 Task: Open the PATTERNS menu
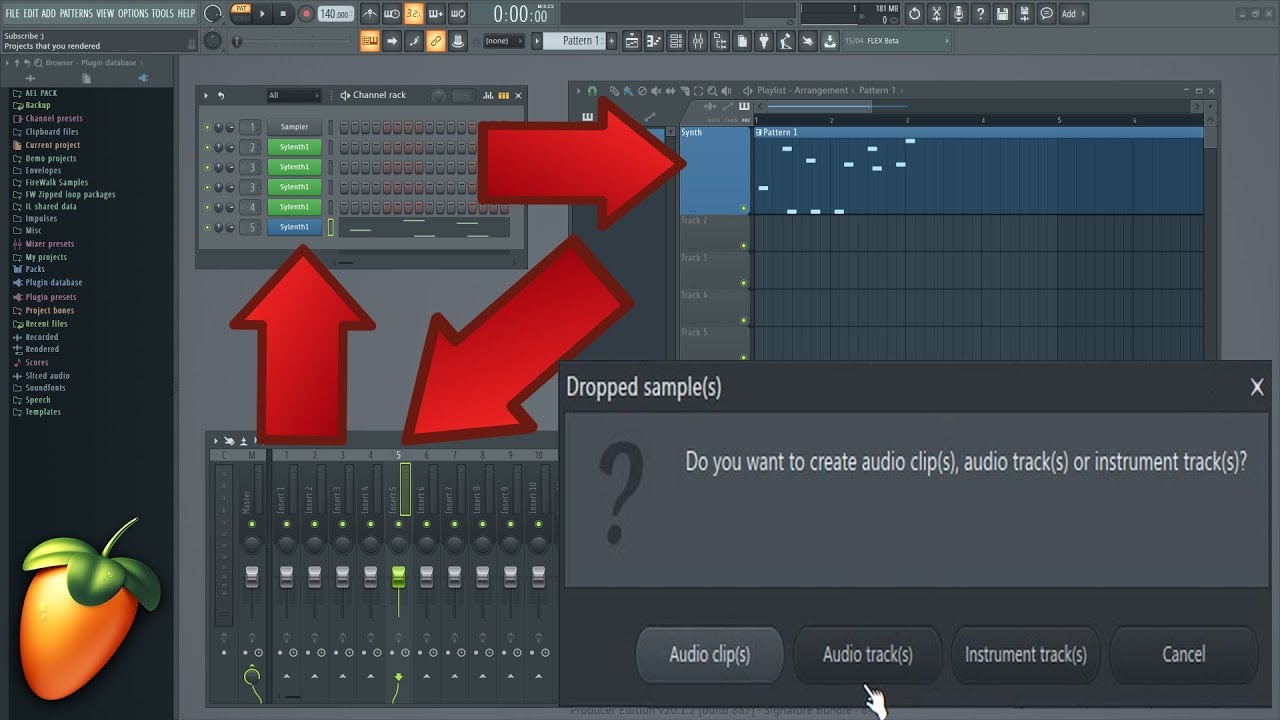click(x=77, y=13)
